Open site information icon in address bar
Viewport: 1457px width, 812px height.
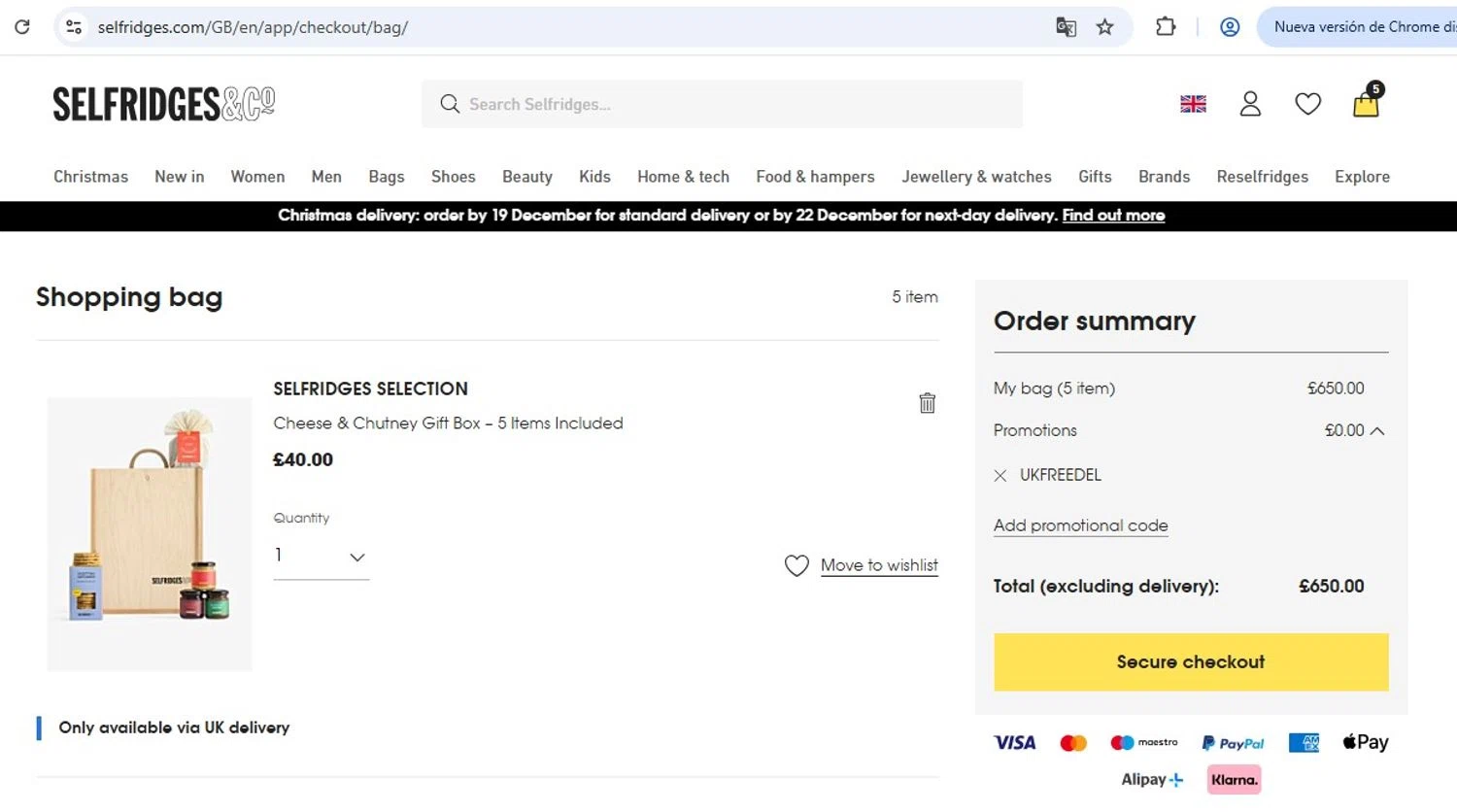coord(74,27)
